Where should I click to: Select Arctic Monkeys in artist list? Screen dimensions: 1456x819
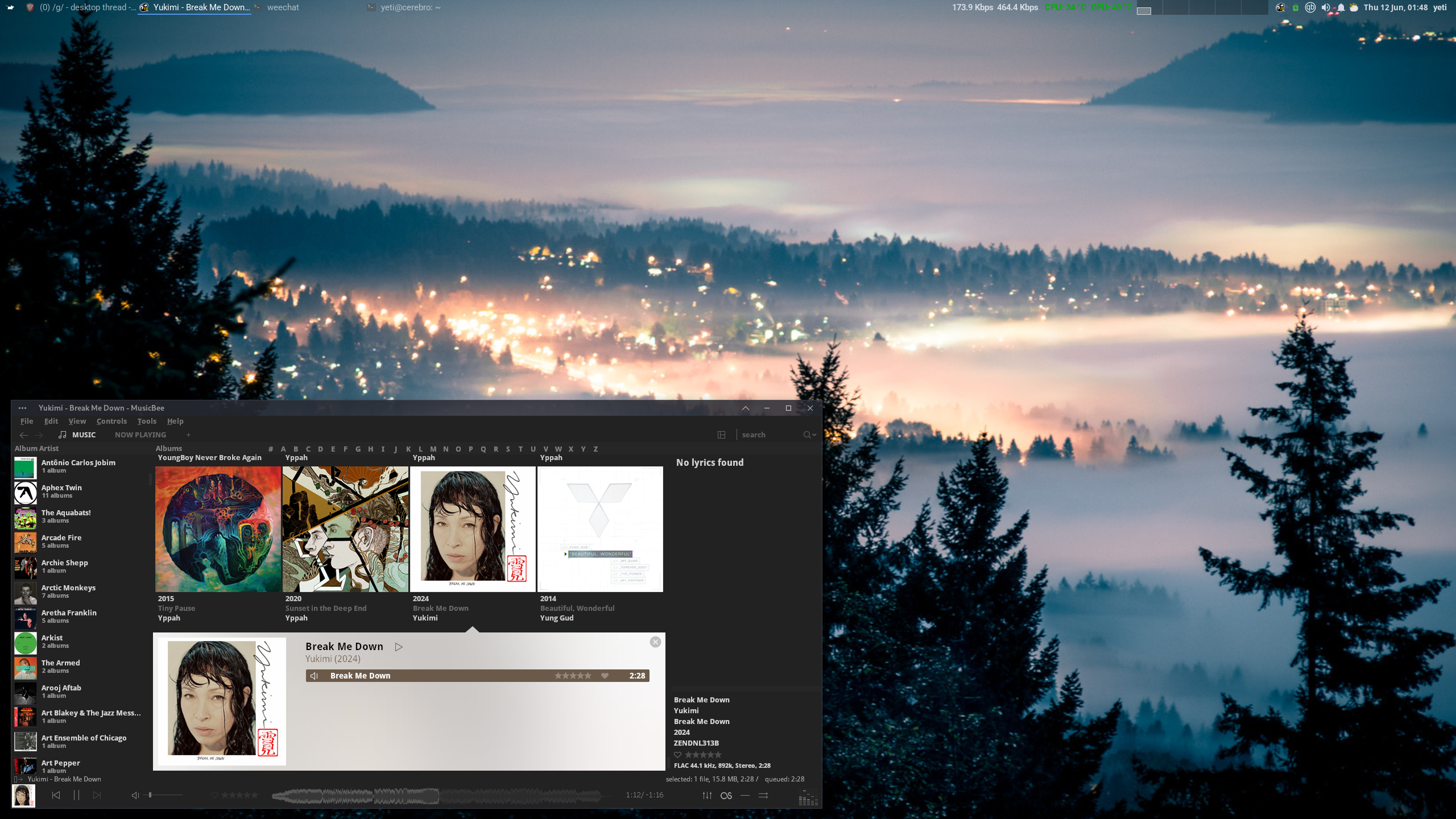click(x=80, y=591)
